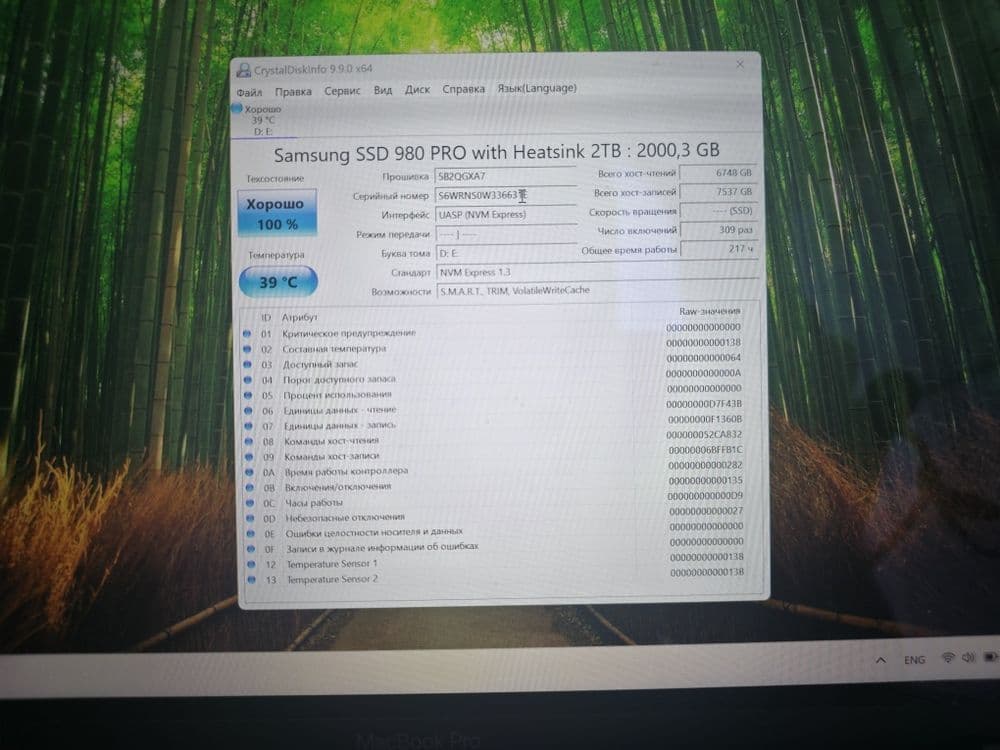Open the volume speaker tray icon
The width and height of the screenshot is (1000, 750).
coord(968,657)
